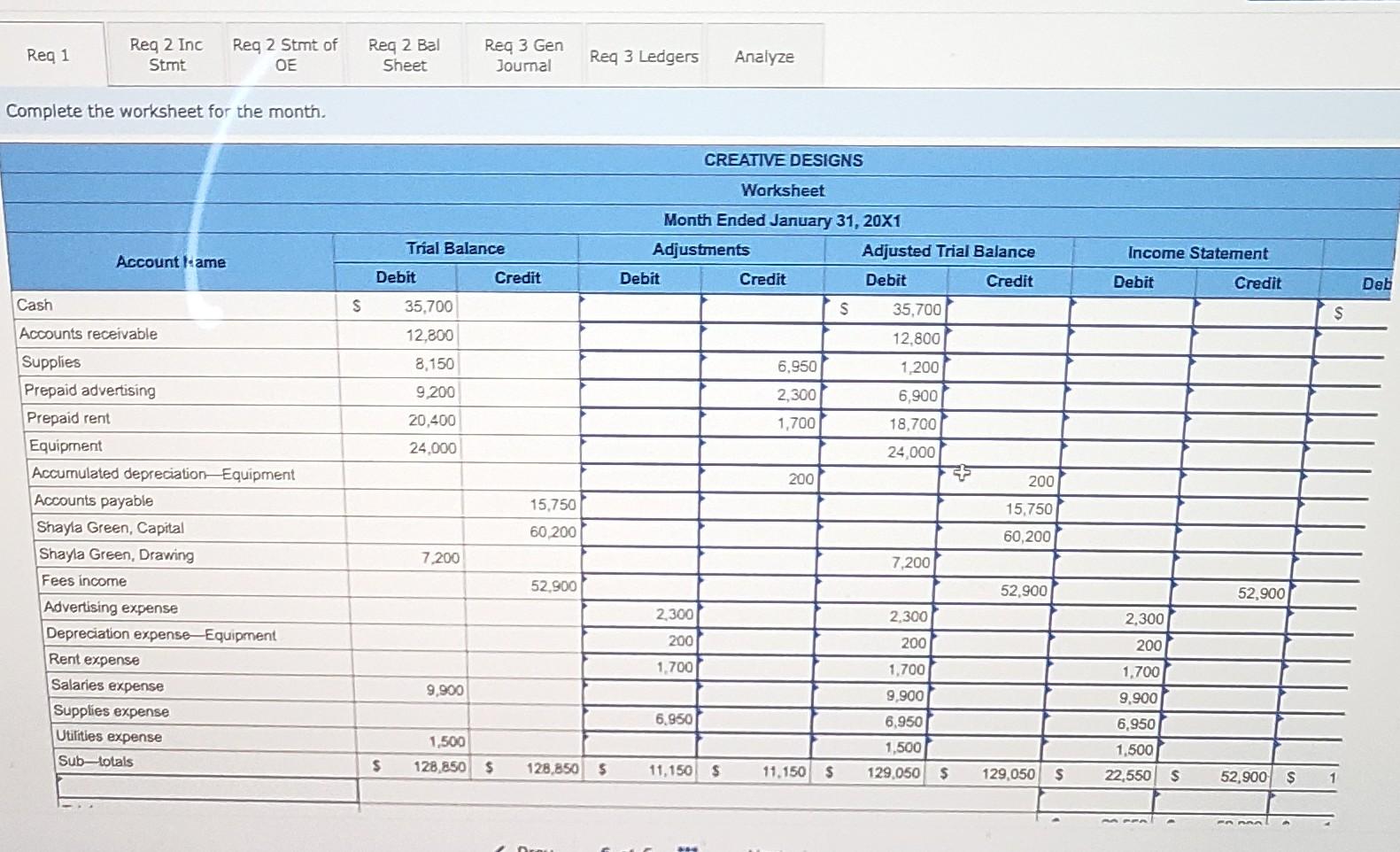Select Accounts payable adjusted credit cell 15,750
This screenshot has width=1400, height=852.
point(999,508)
